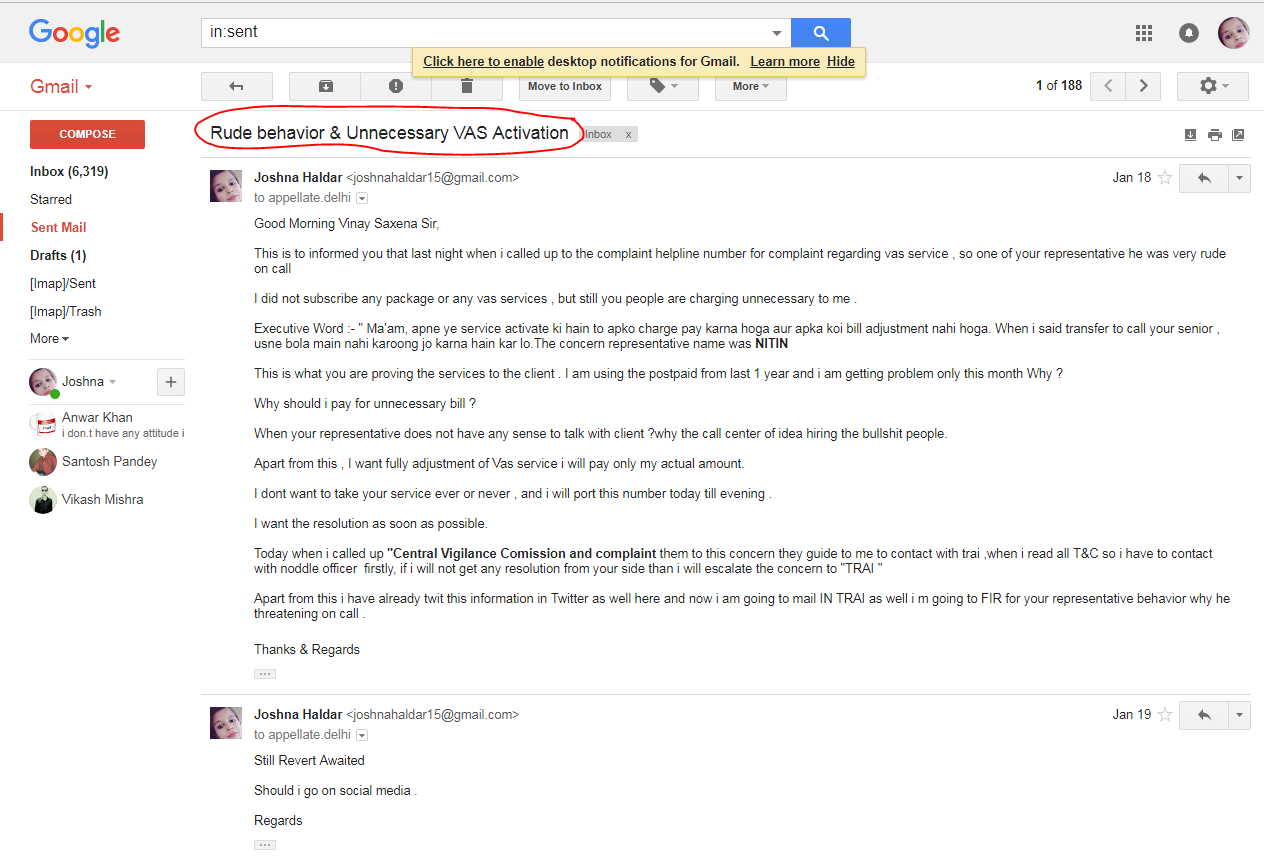Open the Labels dropdown
Screen dimensions: 1264x864
(662, 86)
